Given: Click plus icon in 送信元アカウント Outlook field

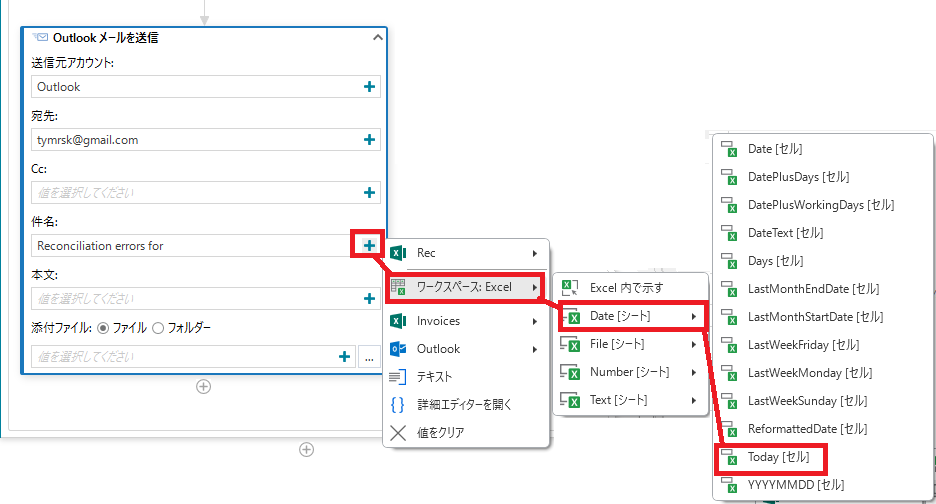Looking at the screenshot, I should click(369, 87).
